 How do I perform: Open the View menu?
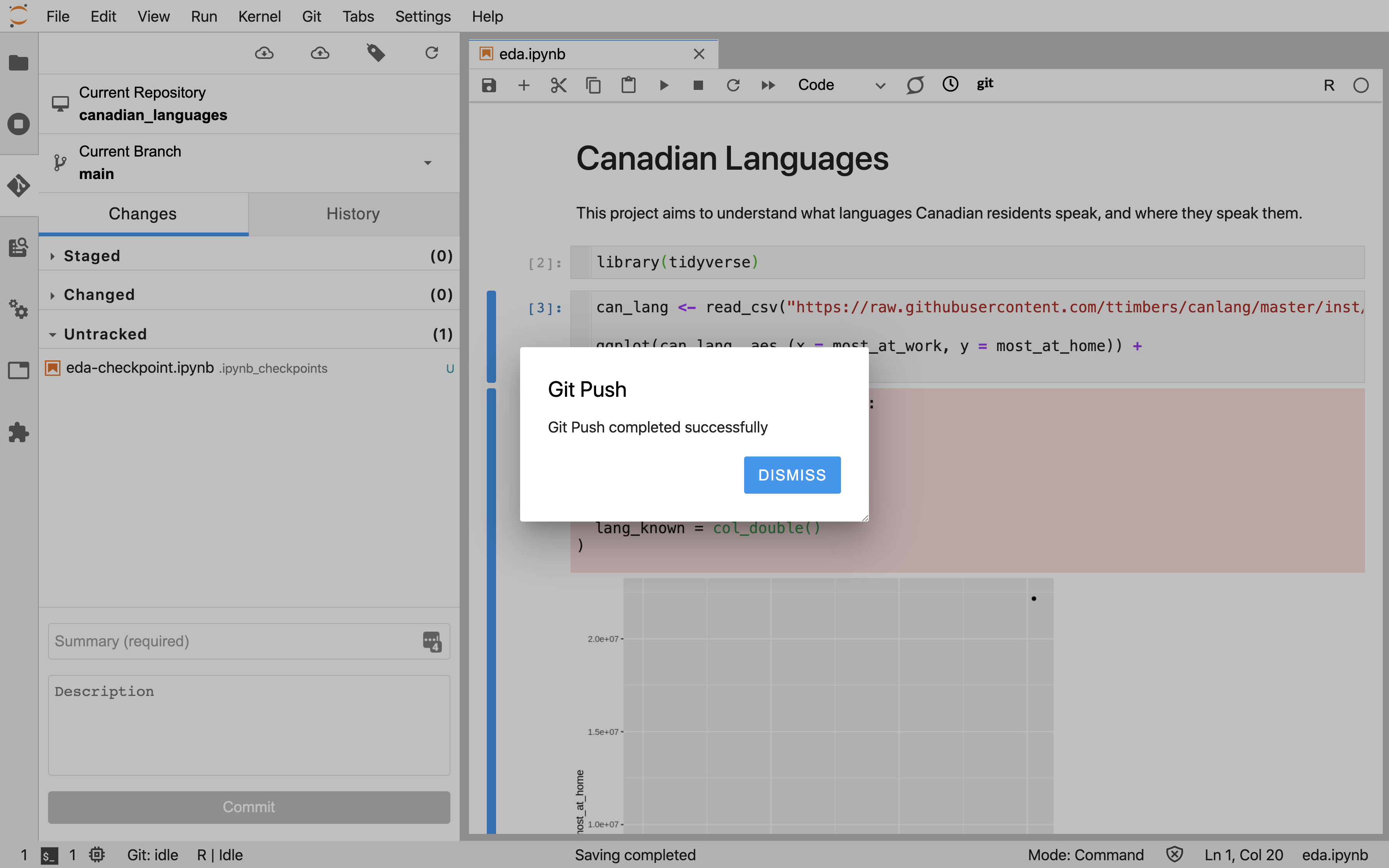153,16
